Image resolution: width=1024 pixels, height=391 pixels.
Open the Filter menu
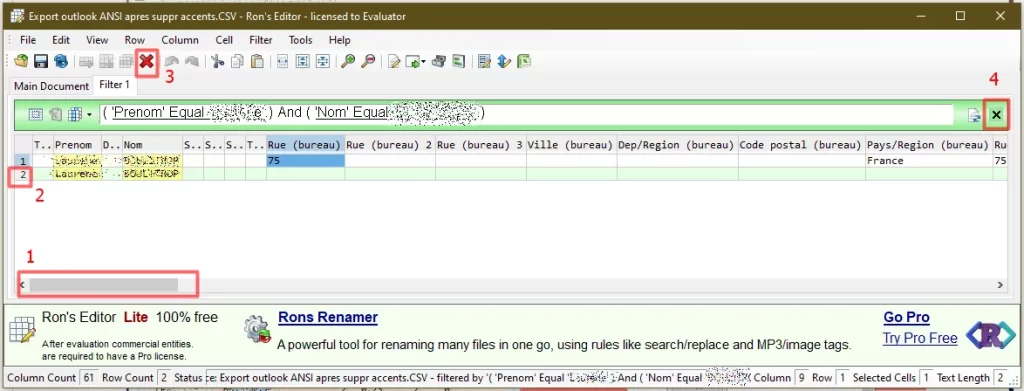coord(261,40)
